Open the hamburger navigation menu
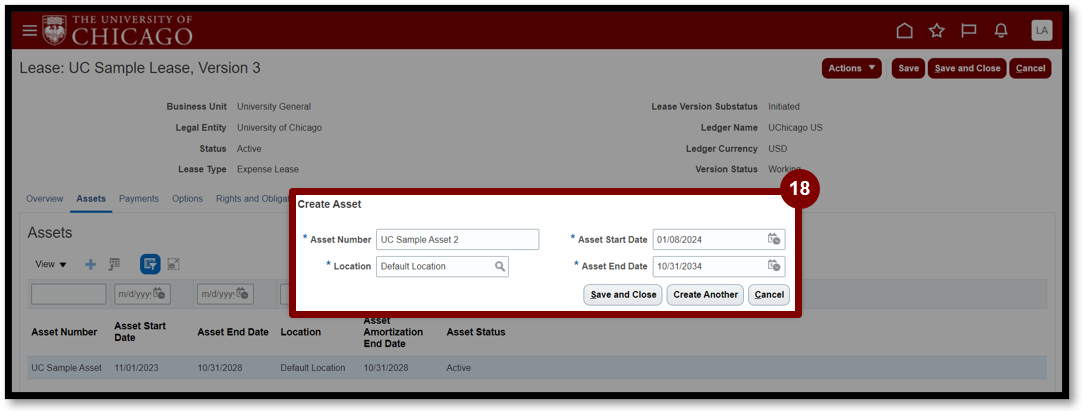1082x411 pixels. pos(29,30)
